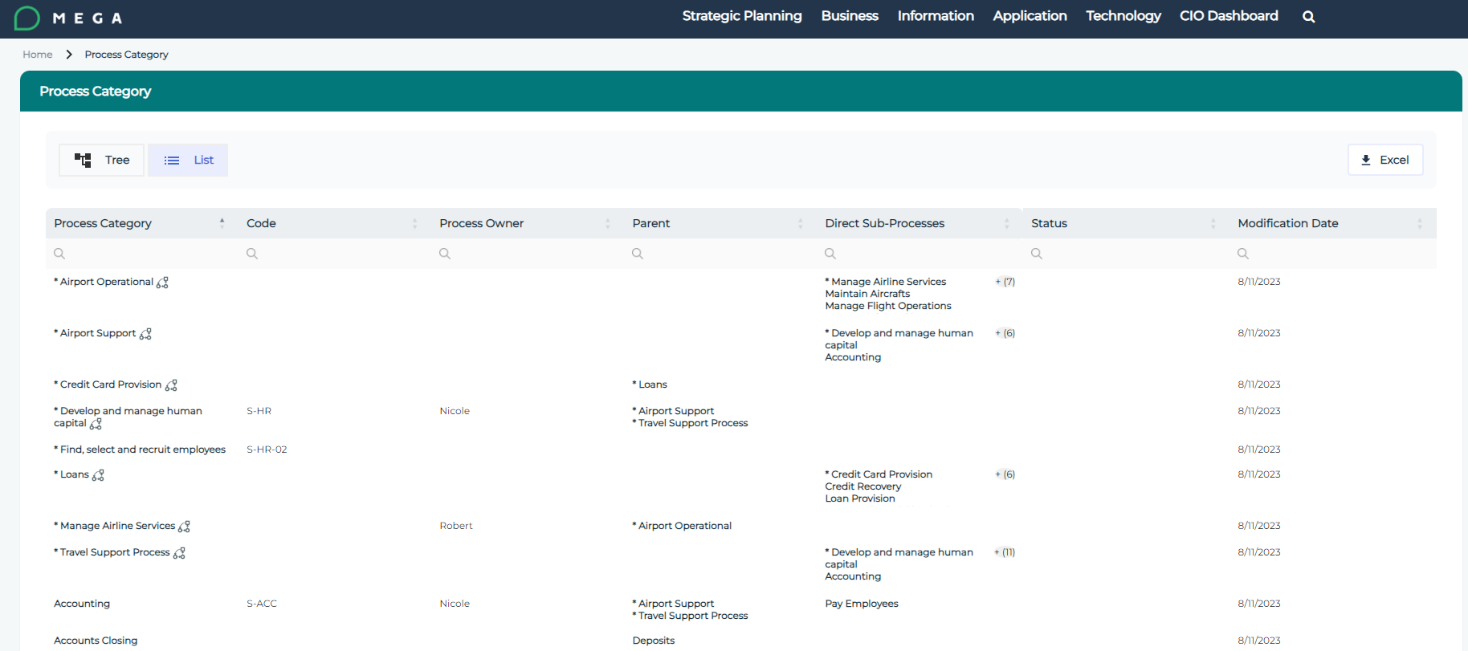The image size is (1468, 651).
Task: Switch to List view
Action: [188, 160]
